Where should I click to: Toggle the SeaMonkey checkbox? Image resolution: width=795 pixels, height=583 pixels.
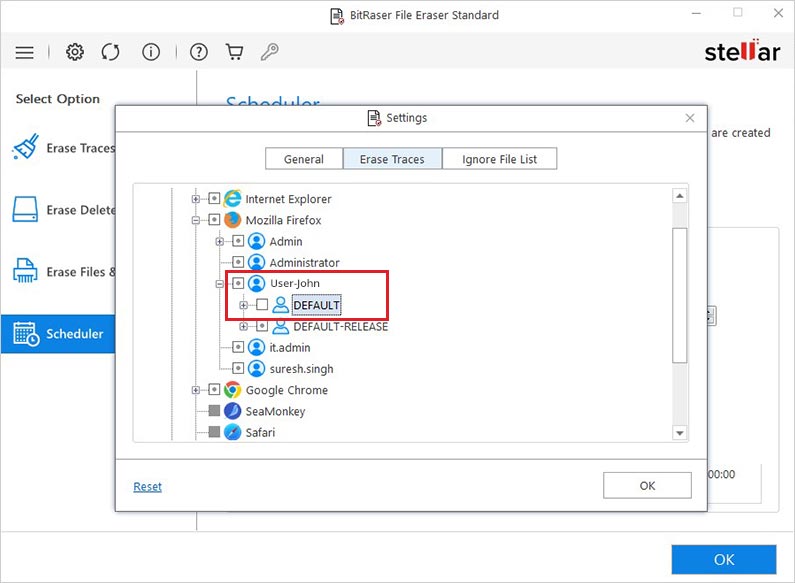tap(214, 410)
